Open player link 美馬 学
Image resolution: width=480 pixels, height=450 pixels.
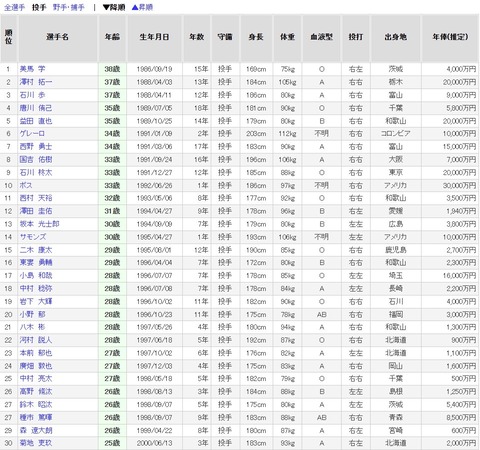[32, 69]
